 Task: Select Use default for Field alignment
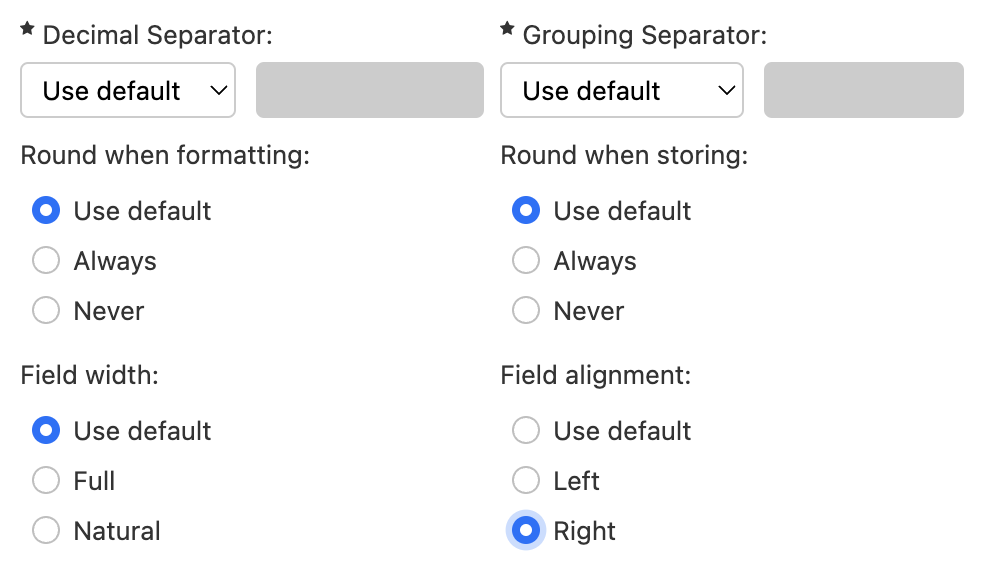pyautogui.click(x=526, y=431)
